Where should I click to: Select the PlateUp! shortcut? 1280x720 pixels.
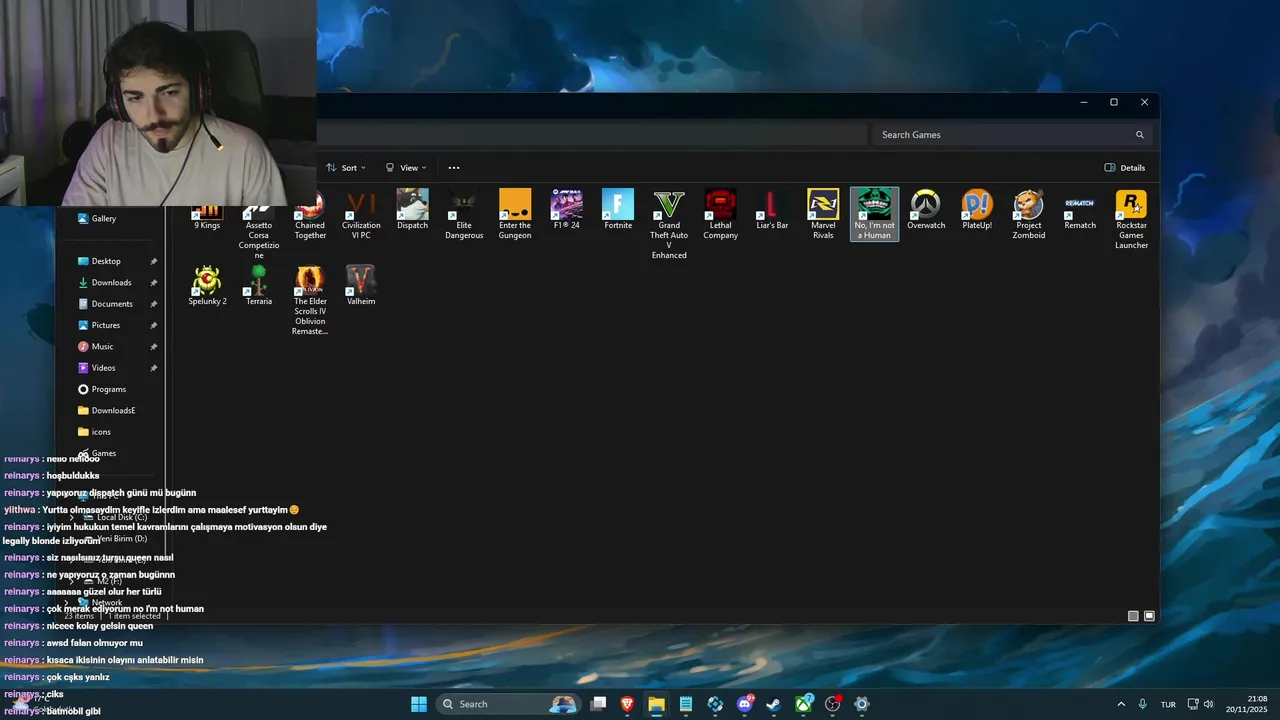pyautogui.click(x=977, y=211)
